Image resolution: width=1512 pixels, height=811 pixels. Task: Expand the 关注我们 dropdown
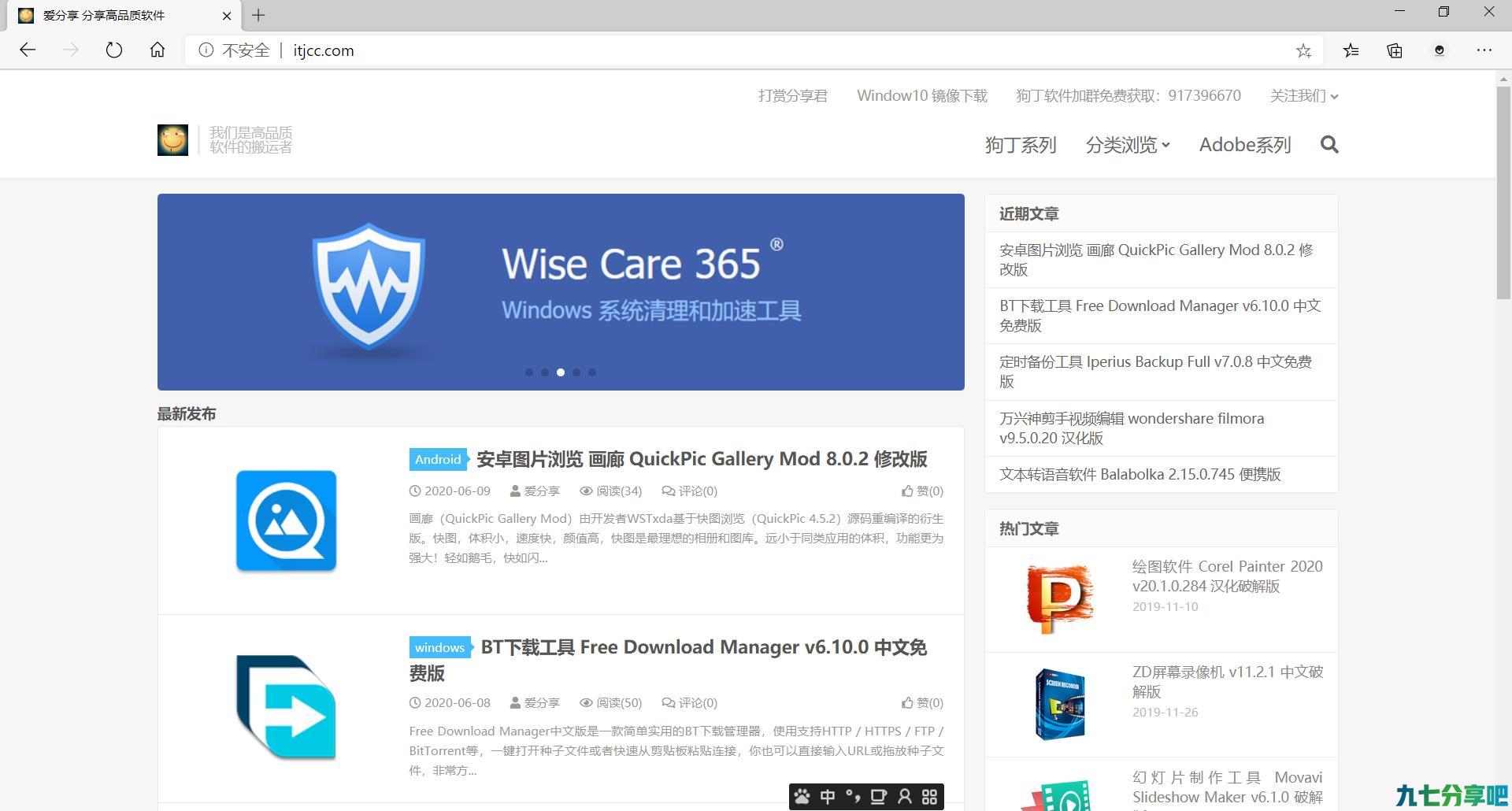pyautogui.click(x=1304, y=96)
